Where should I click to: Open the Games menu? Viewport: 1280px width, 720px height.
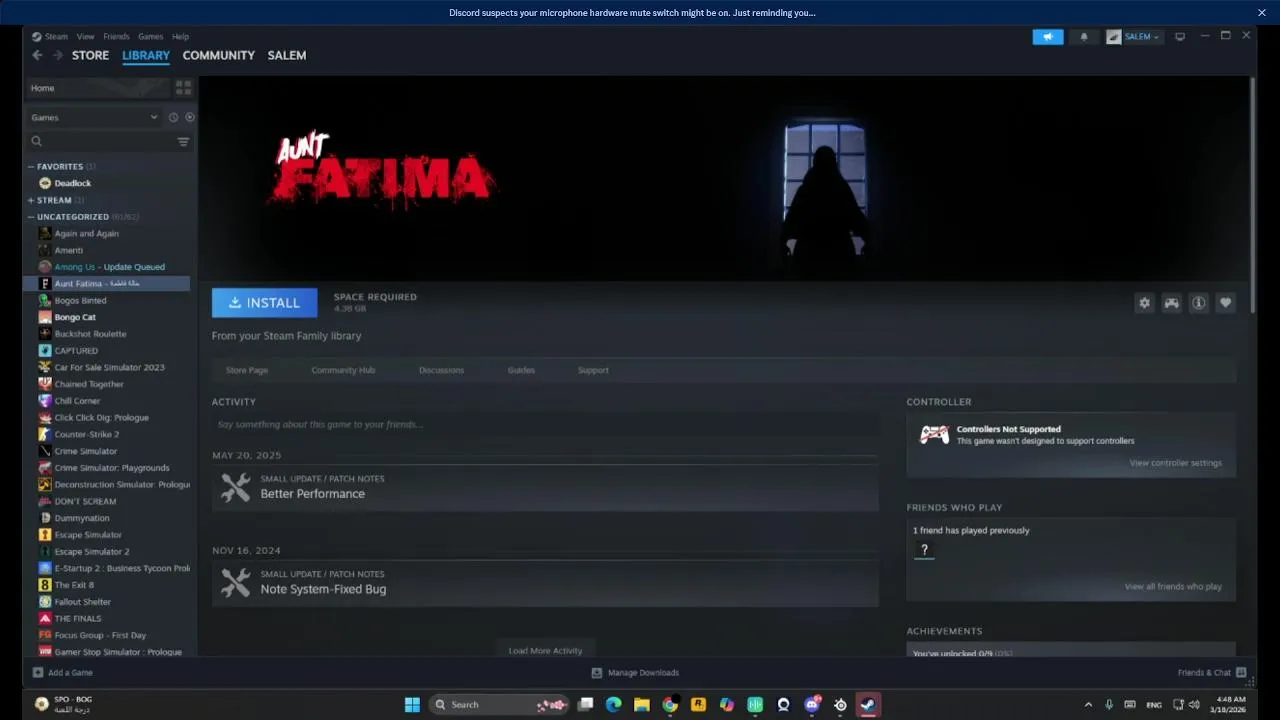coord(150,37)
